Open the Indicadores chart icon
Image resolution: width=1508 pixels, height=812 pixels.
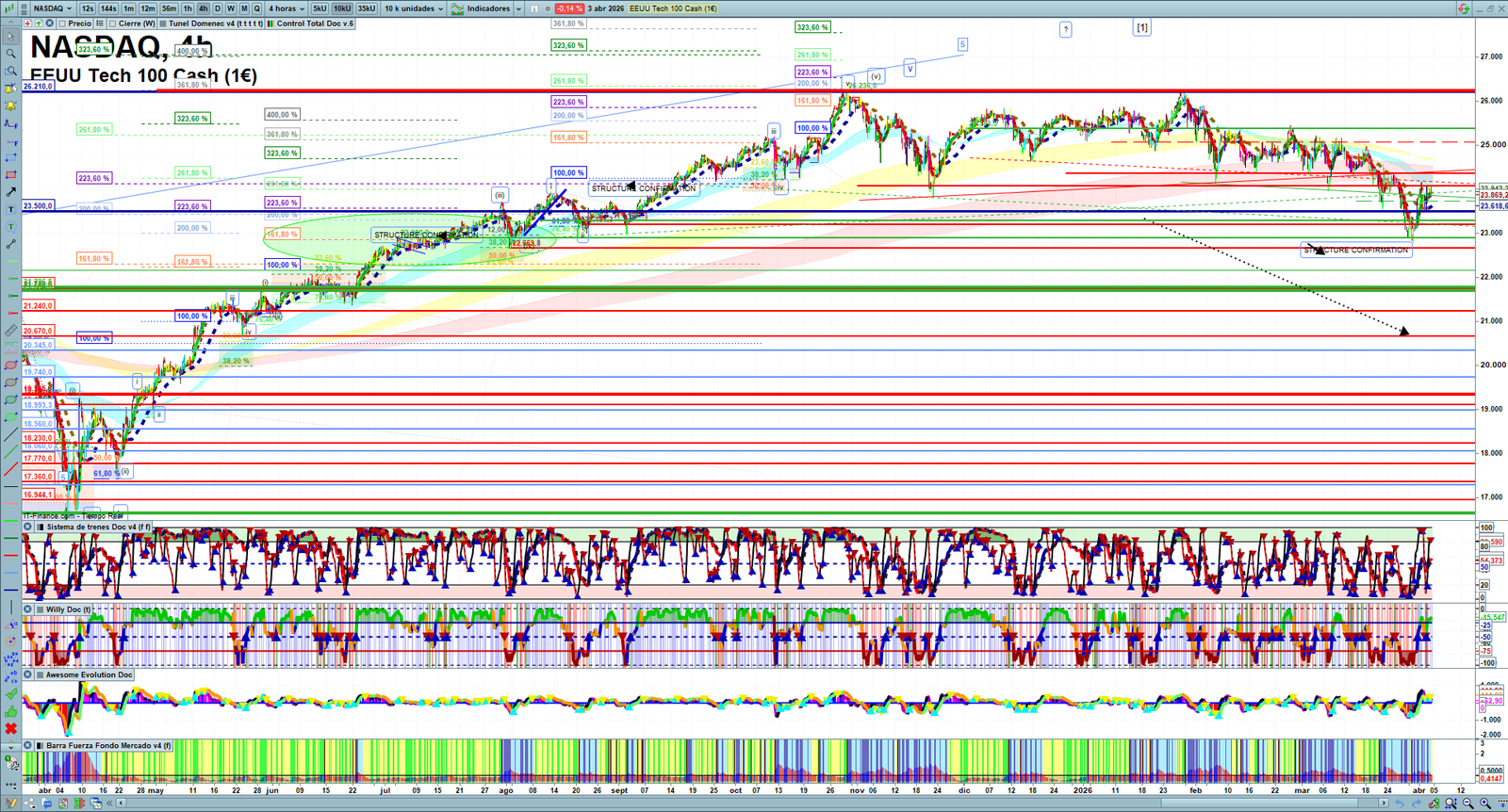click(458, 8)
